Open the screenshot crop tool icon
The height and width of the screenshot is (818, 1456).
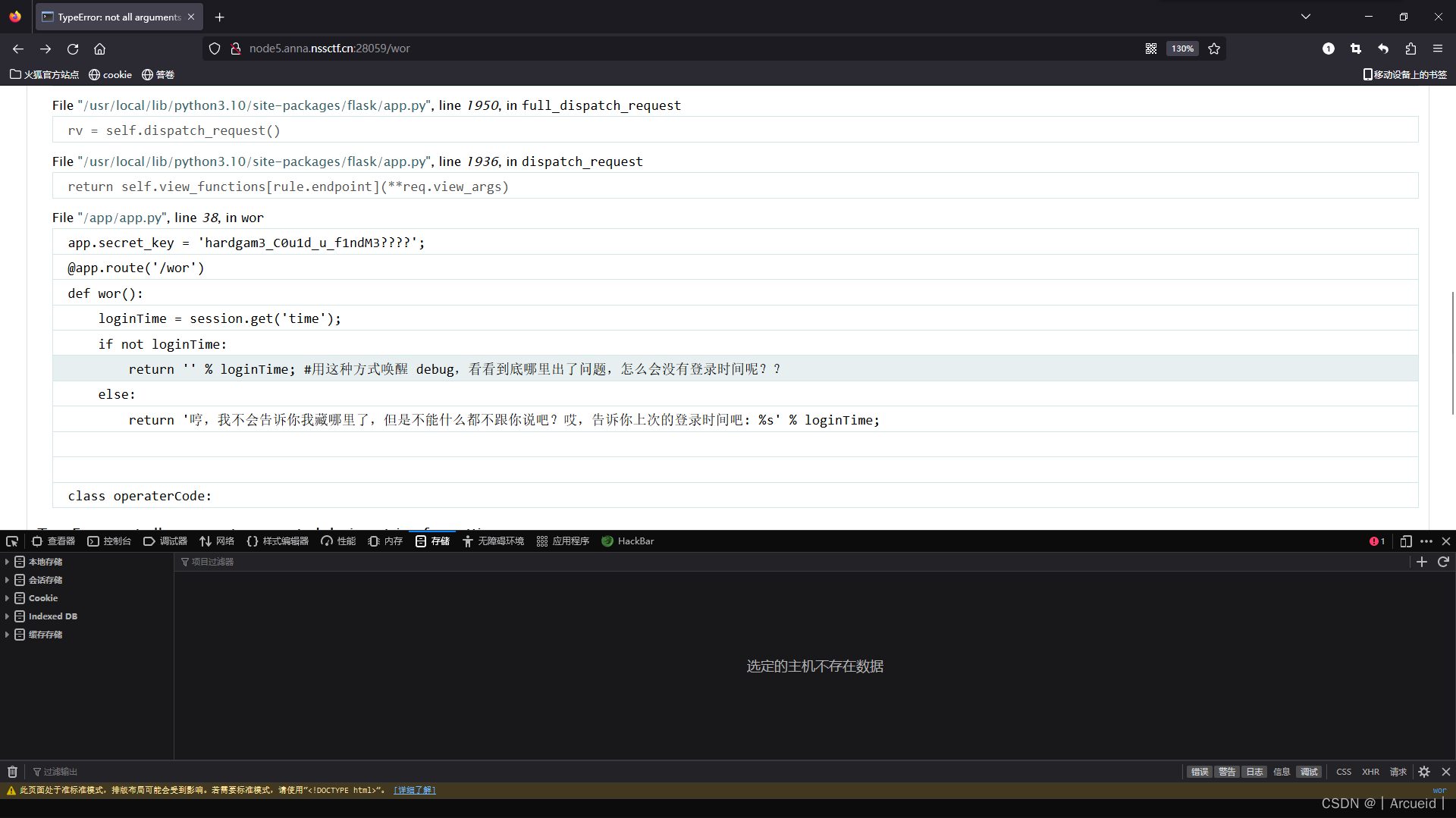(x=1356, y=49)
